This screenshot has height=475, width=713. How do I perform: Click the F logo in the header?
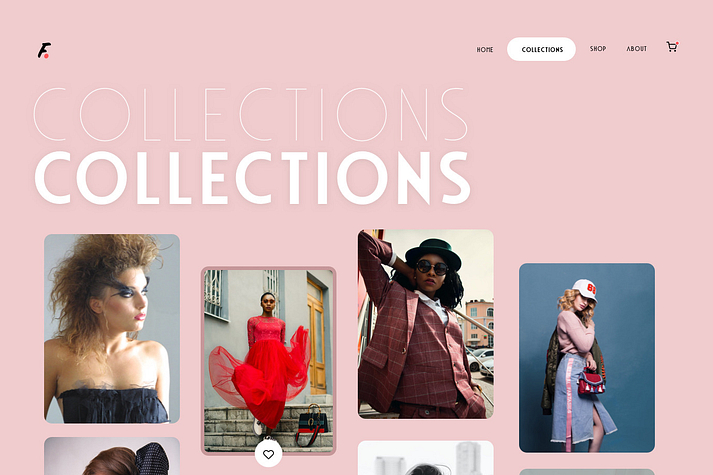click(x=44, y=50)
